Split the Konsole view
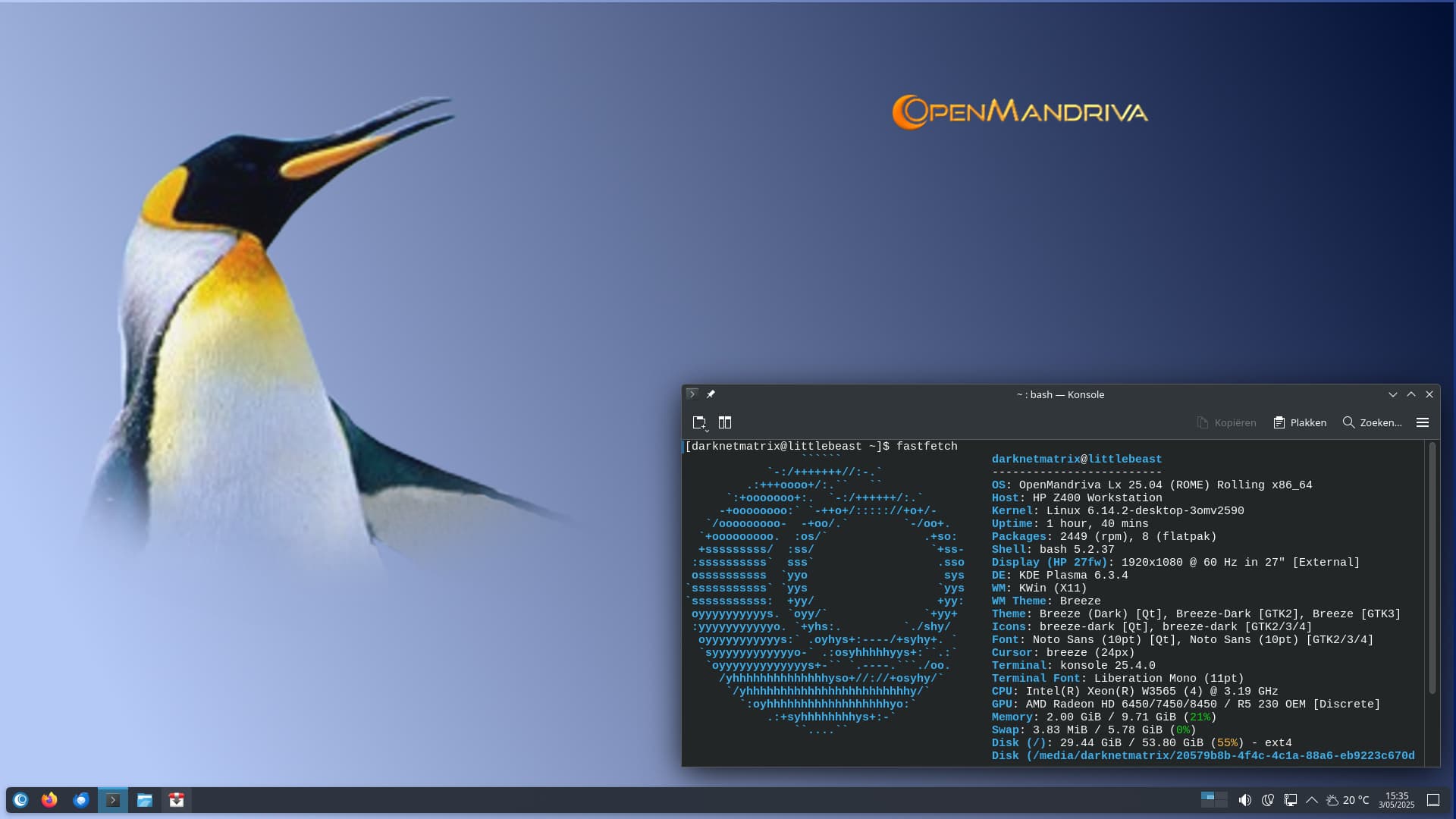Viewport: 1456px width, 819px height. coord(725,422)
